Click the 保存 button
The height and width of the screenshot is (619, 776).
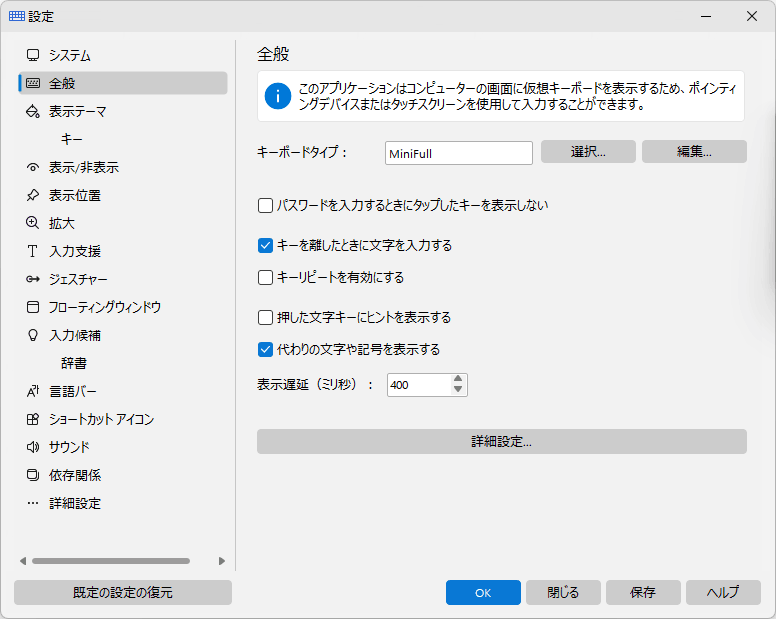pos(643,592)
